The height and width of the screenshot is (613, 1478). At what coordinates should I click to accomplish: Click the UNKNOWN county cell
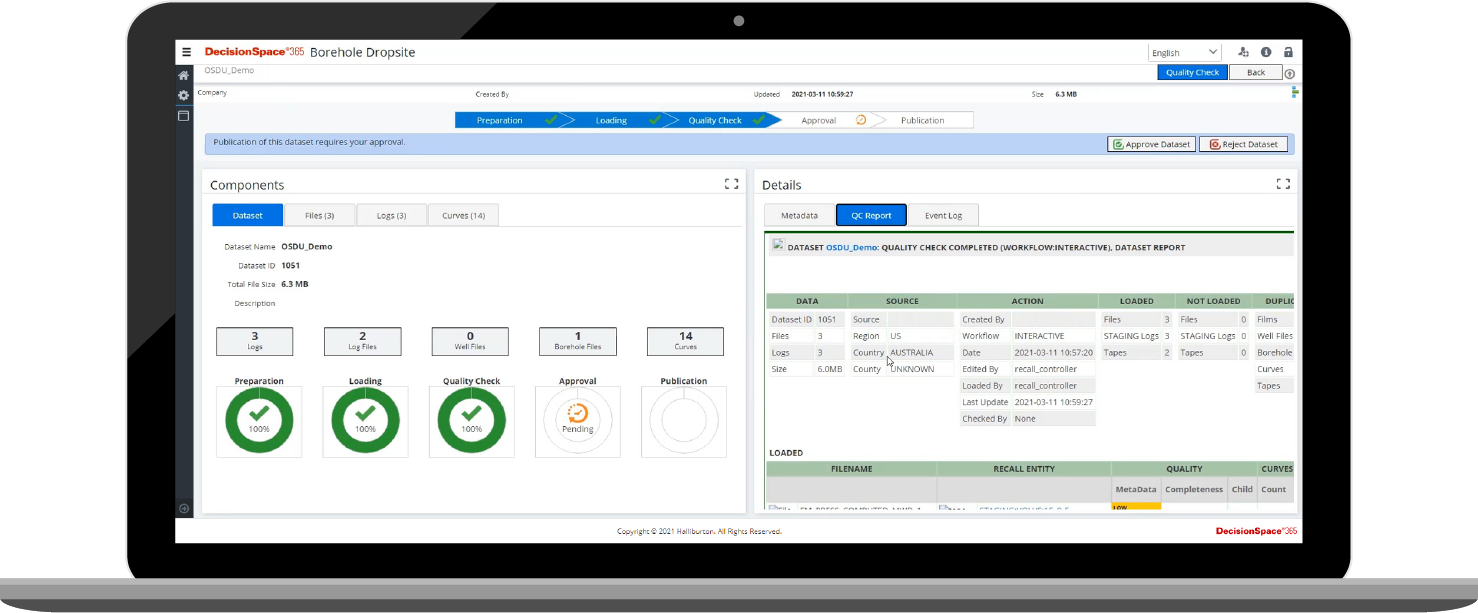point(920,369)
